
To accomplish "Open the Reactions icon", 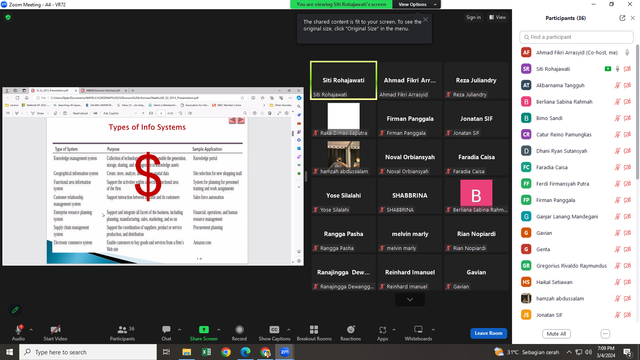I will pos(351,329).
